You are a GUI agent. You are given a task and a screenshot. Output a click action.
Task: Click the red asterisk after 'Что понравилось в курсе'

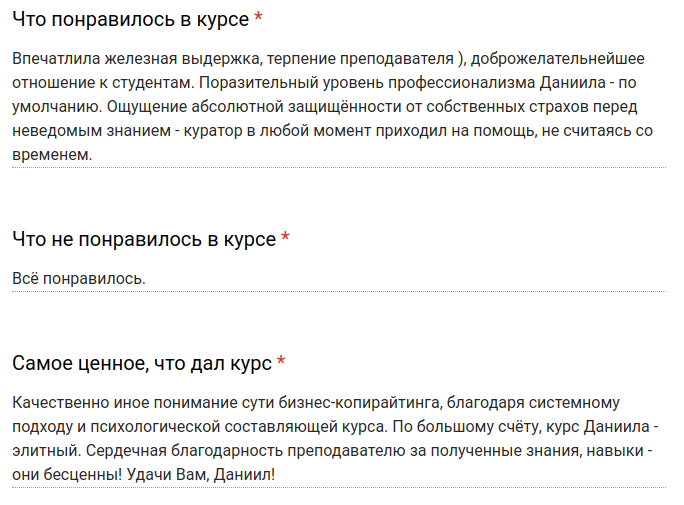tap(258, 17)
